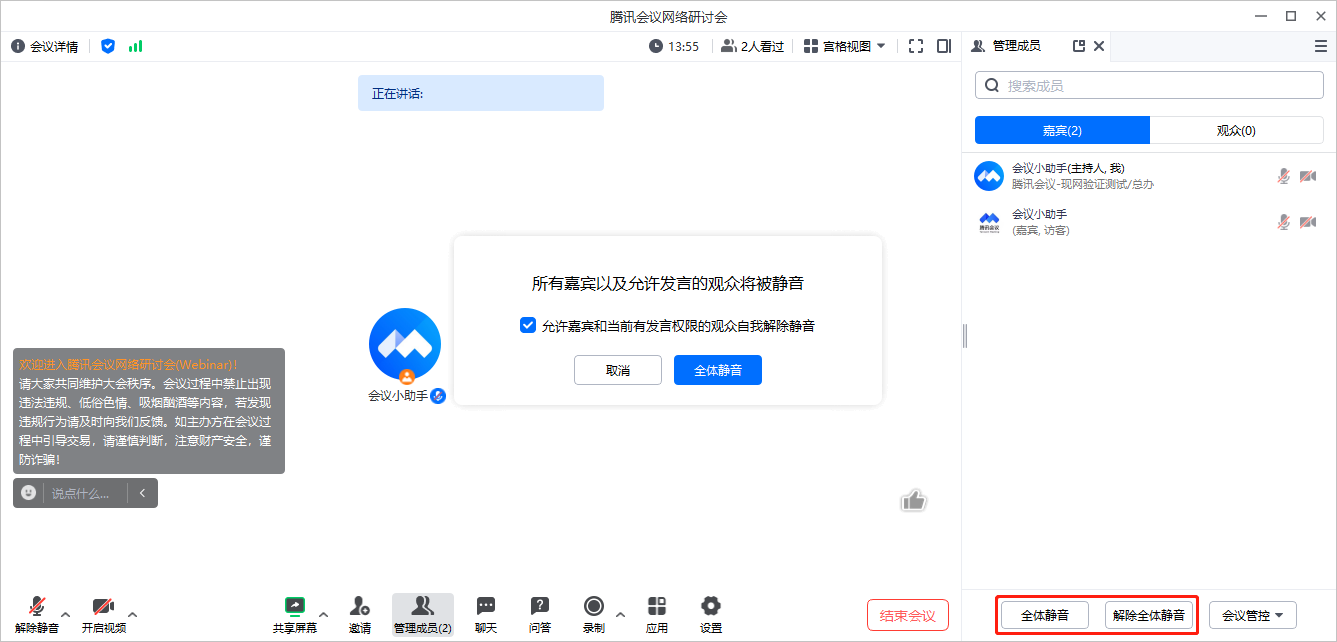Focus the 搜索成员 search field
The height and width of the screenshot is (642, 1337).
click(x=1149, y=86)
